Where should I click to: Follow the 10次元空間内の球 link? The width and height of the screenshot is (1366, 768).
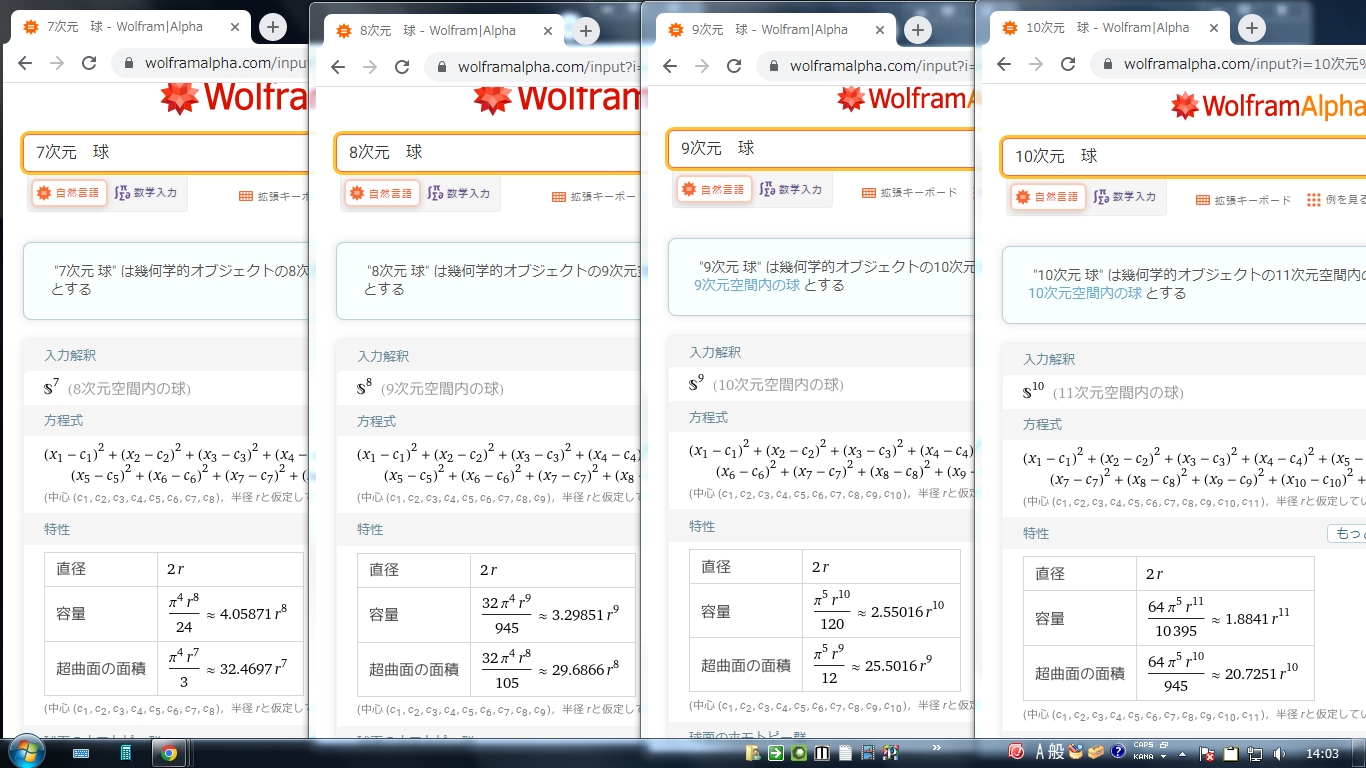click(1084, 293)
